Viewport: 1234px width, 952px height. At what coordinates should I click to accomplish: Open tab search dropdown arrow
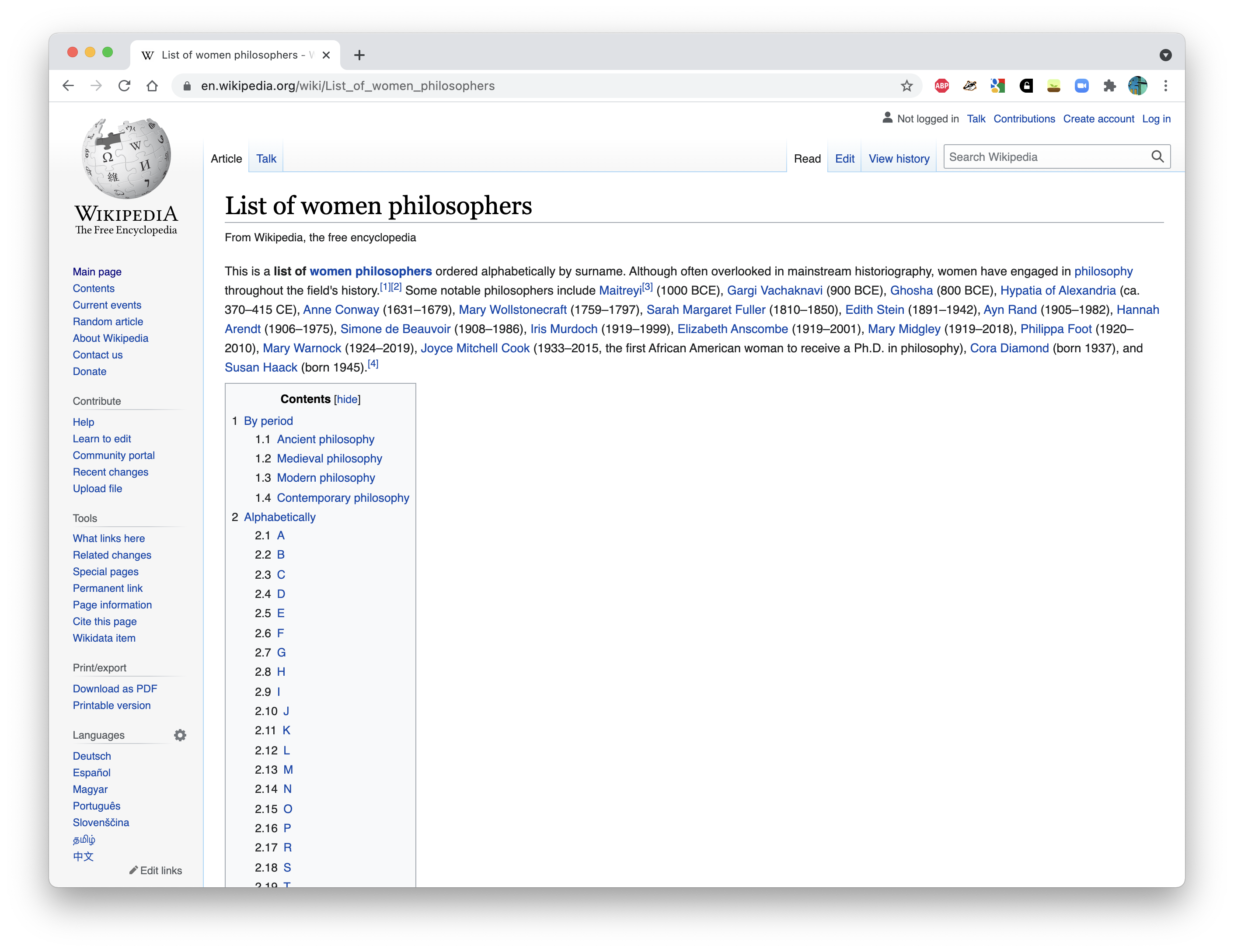(x=1165, y=55)
